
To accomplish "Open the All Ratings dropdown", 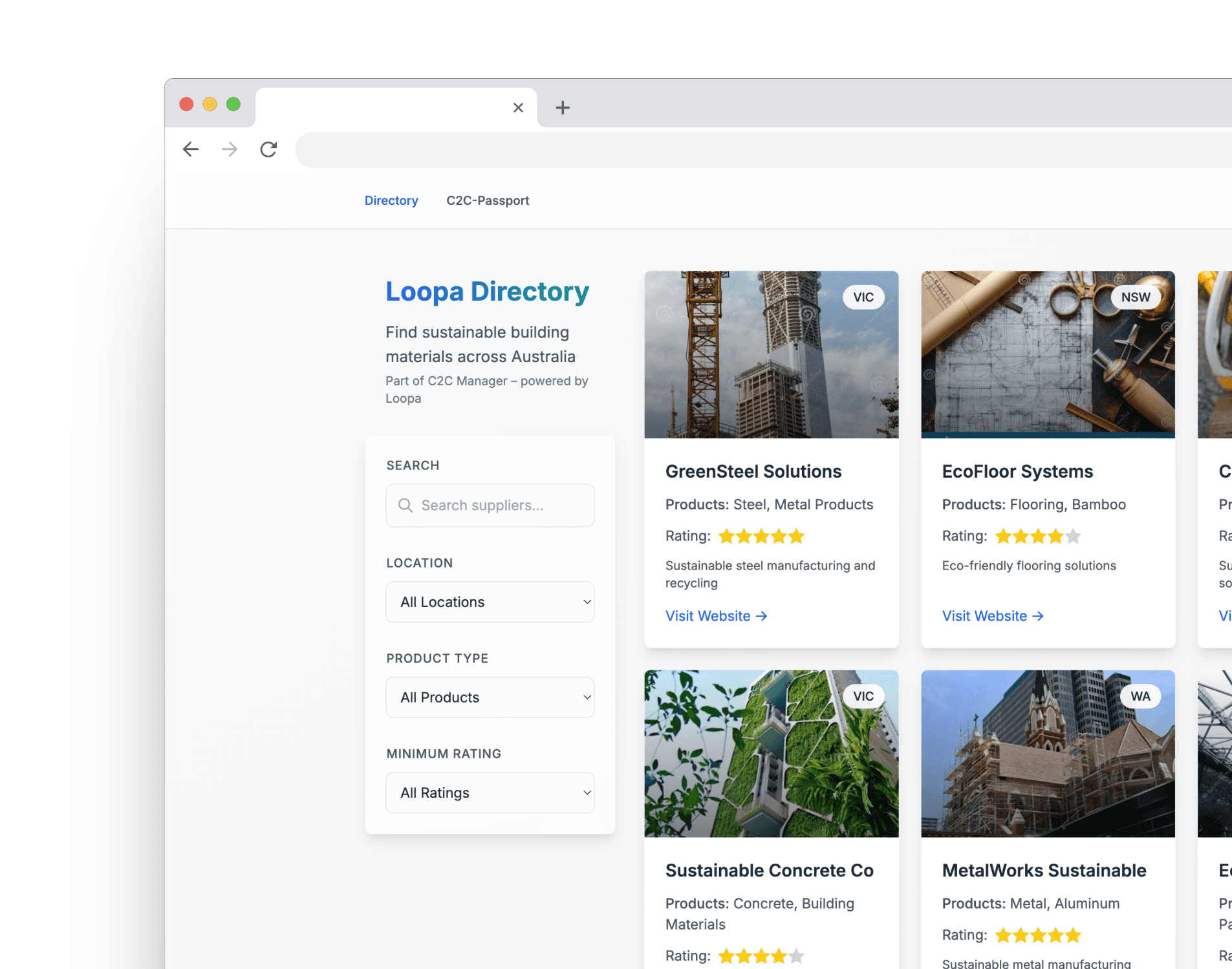I will (490, 793).
